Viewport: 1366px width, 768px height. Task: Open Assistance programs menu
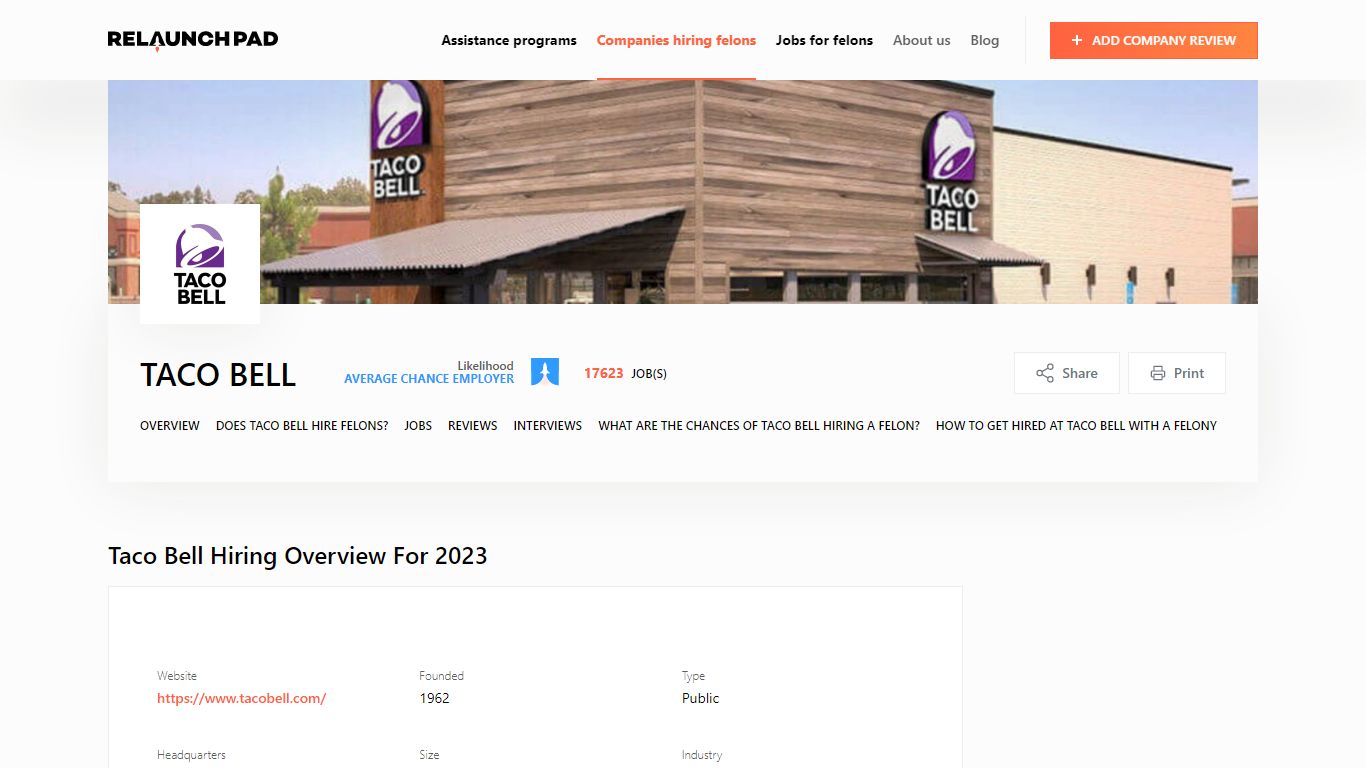509,40
